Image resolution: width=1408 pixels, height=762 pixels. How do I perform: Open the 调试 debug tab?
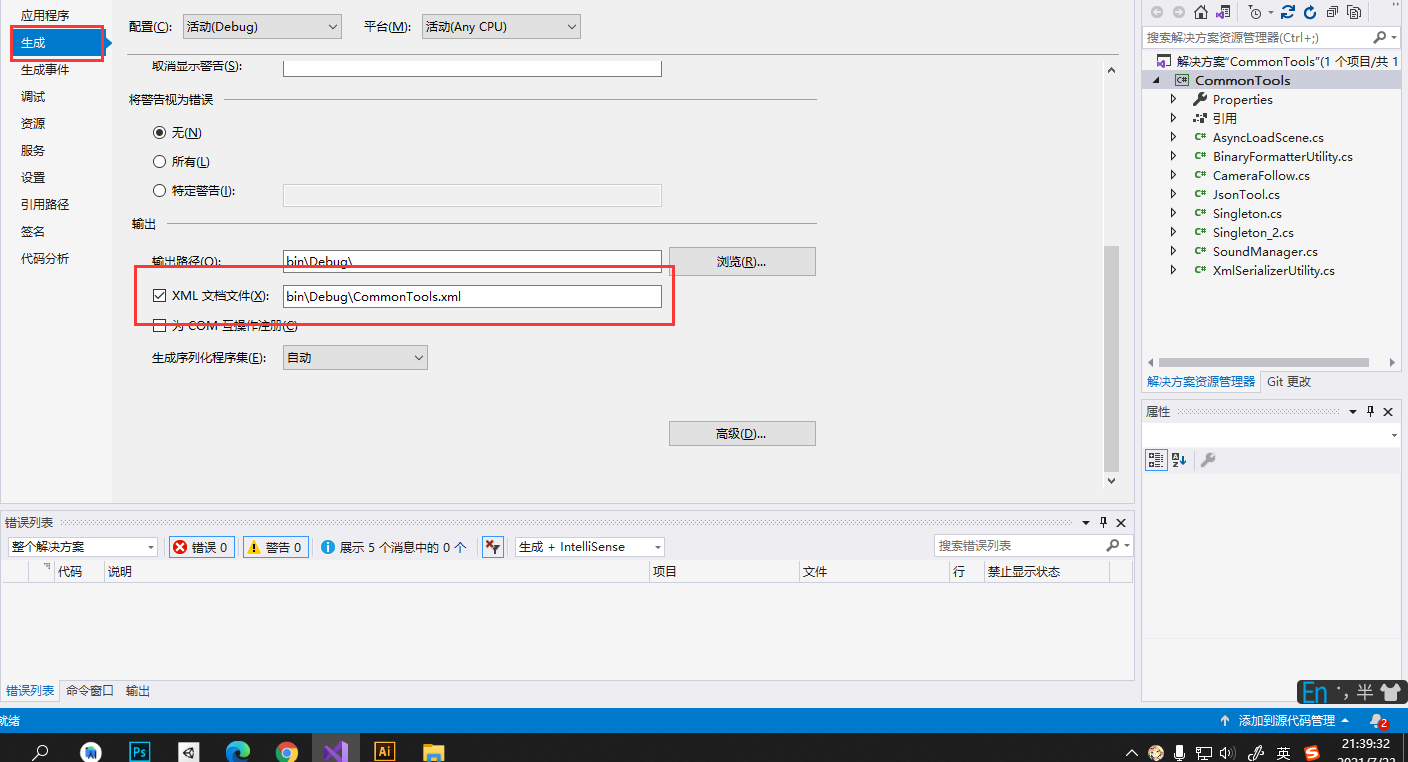pyautogui.click(x=33, y=96)
